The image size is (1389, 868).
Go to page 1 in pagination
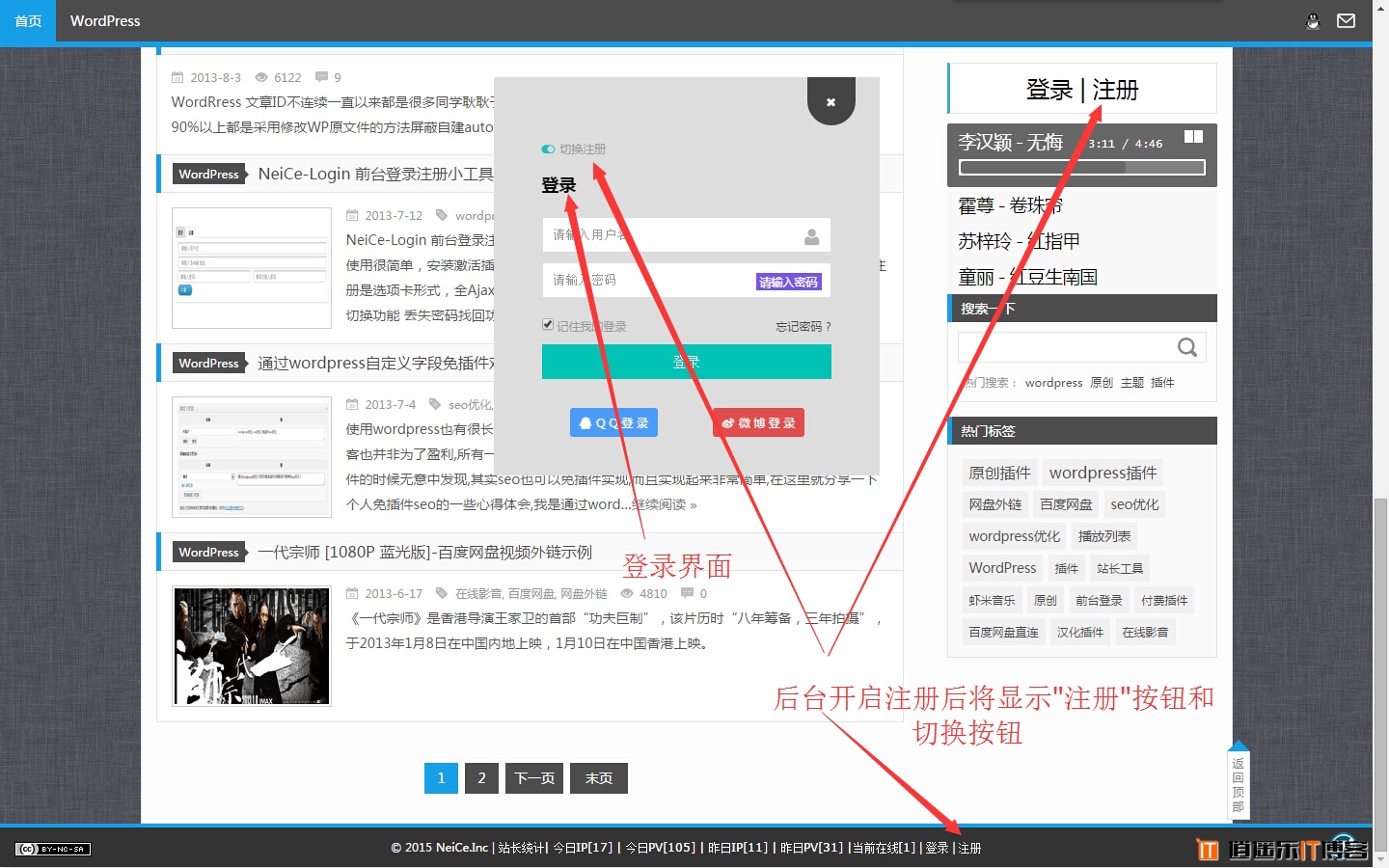tap(441, 778)
